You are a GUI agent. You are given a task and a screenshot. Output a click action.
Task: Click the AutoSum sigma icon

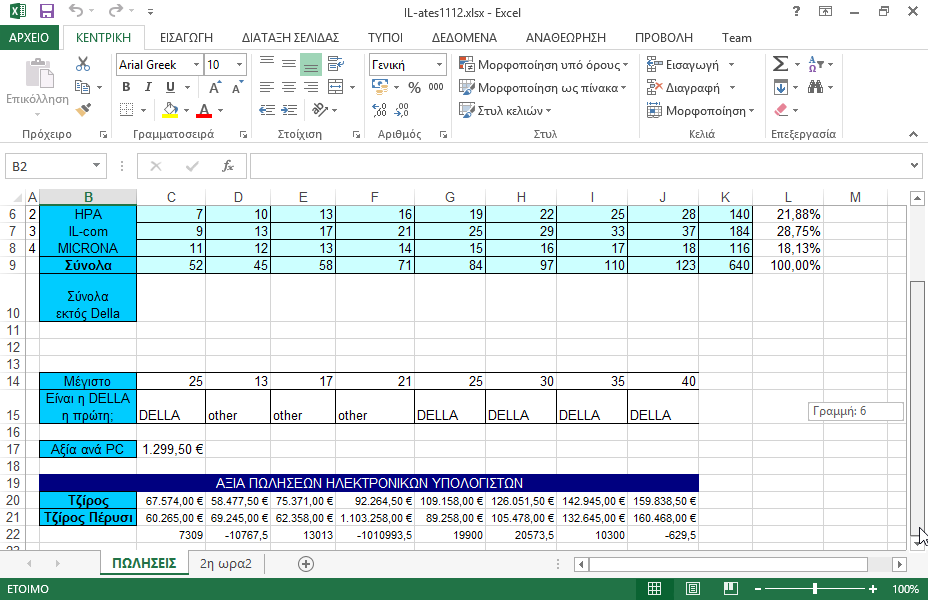click(781, 64)
